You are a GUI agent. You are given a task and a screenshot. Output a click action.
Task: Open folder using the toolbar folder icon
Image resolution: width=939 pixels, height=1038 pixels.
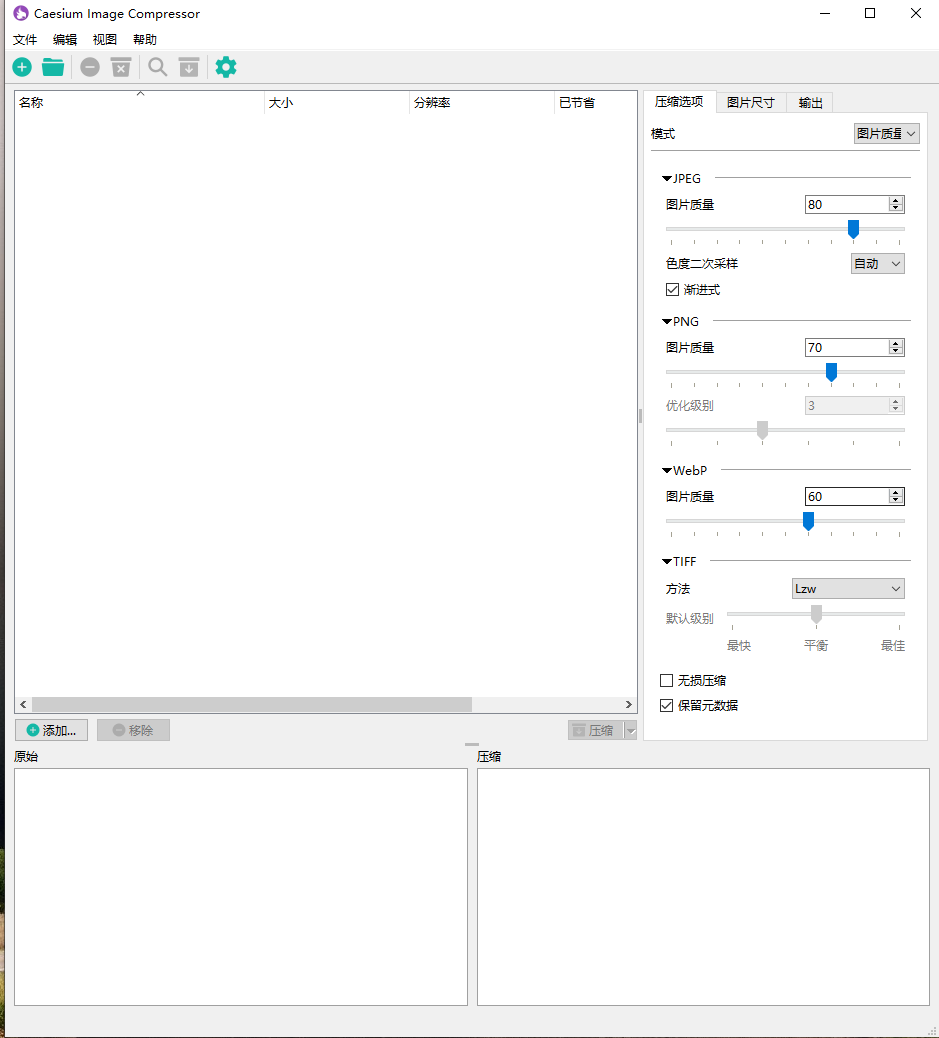[53, 67]
